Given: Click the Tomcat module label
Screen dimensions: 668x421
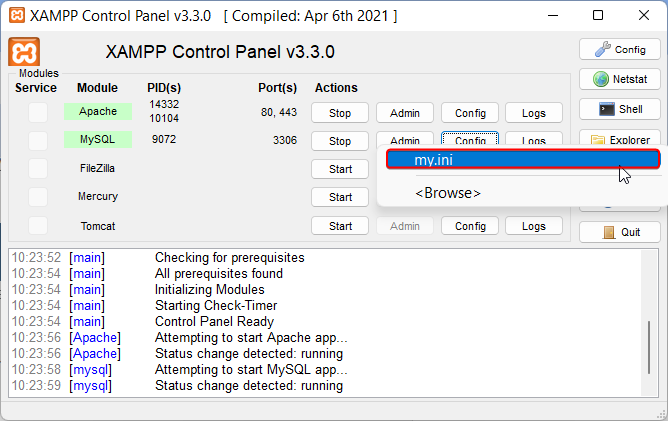Looking at the screenshot, I should click(x=98, y=226).
